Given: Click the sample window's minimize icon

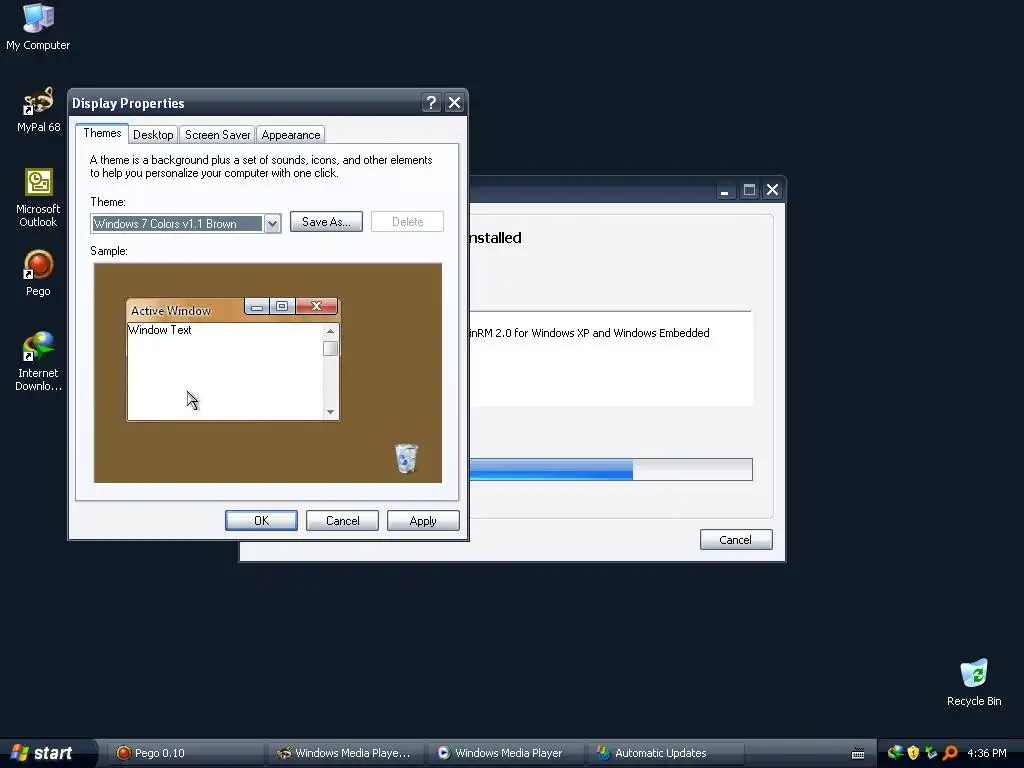Looking at the screenshot, I should coord(257,306).
